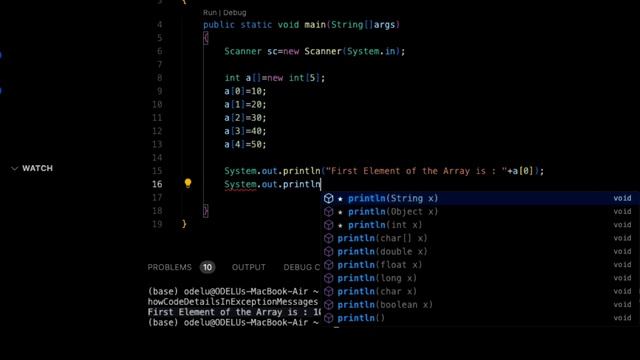Click the method icon beside println(String x)
Image resolution: width=640 pixels, height=360 pixels.
(329, 198)
